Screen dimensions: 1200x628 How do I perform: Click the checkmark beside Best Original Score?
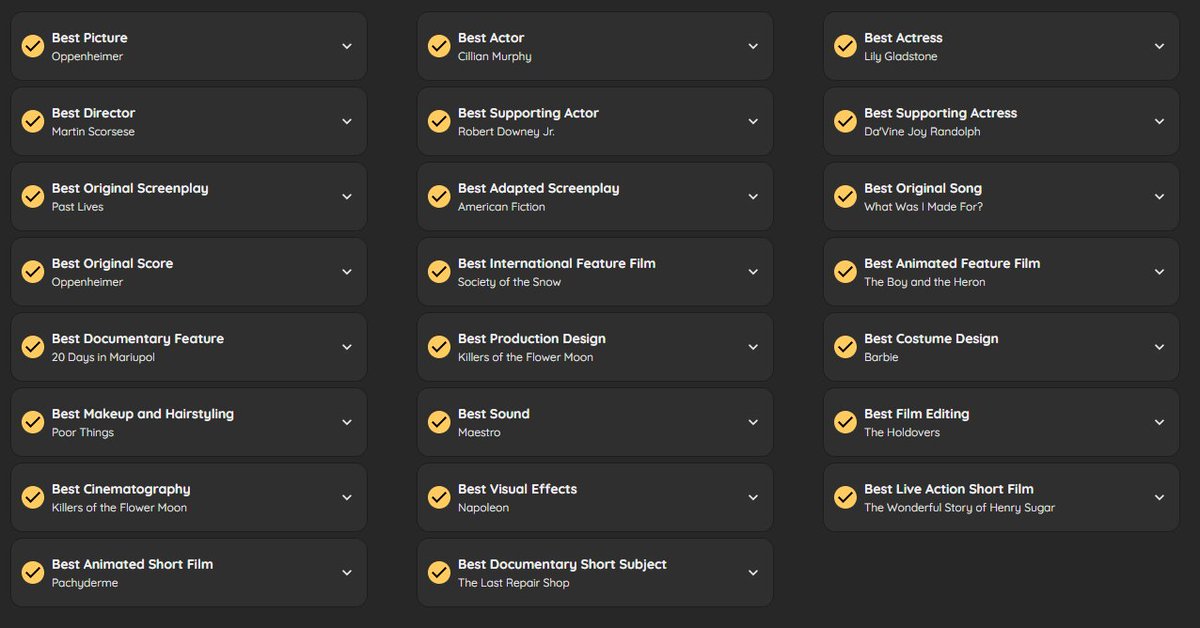click(33, 271)
